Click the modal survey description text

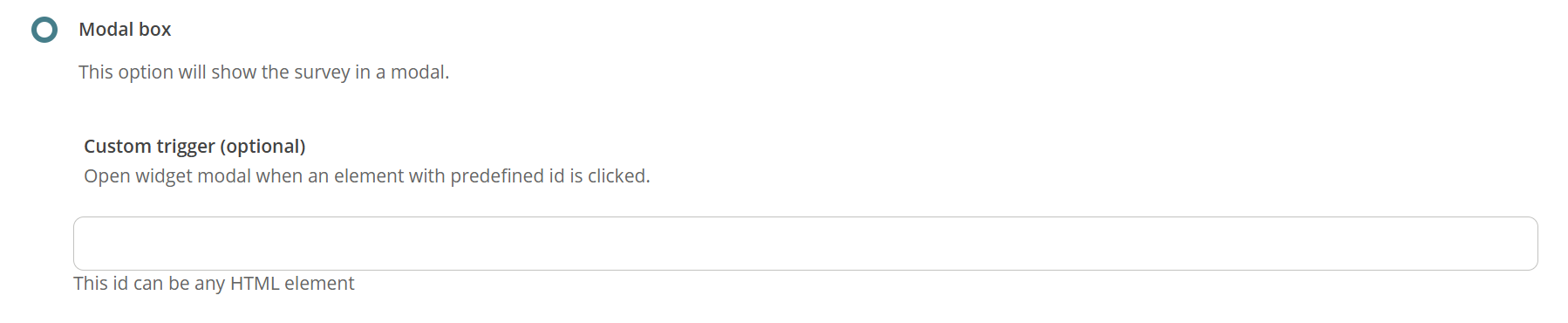click(x=263, y=72)
